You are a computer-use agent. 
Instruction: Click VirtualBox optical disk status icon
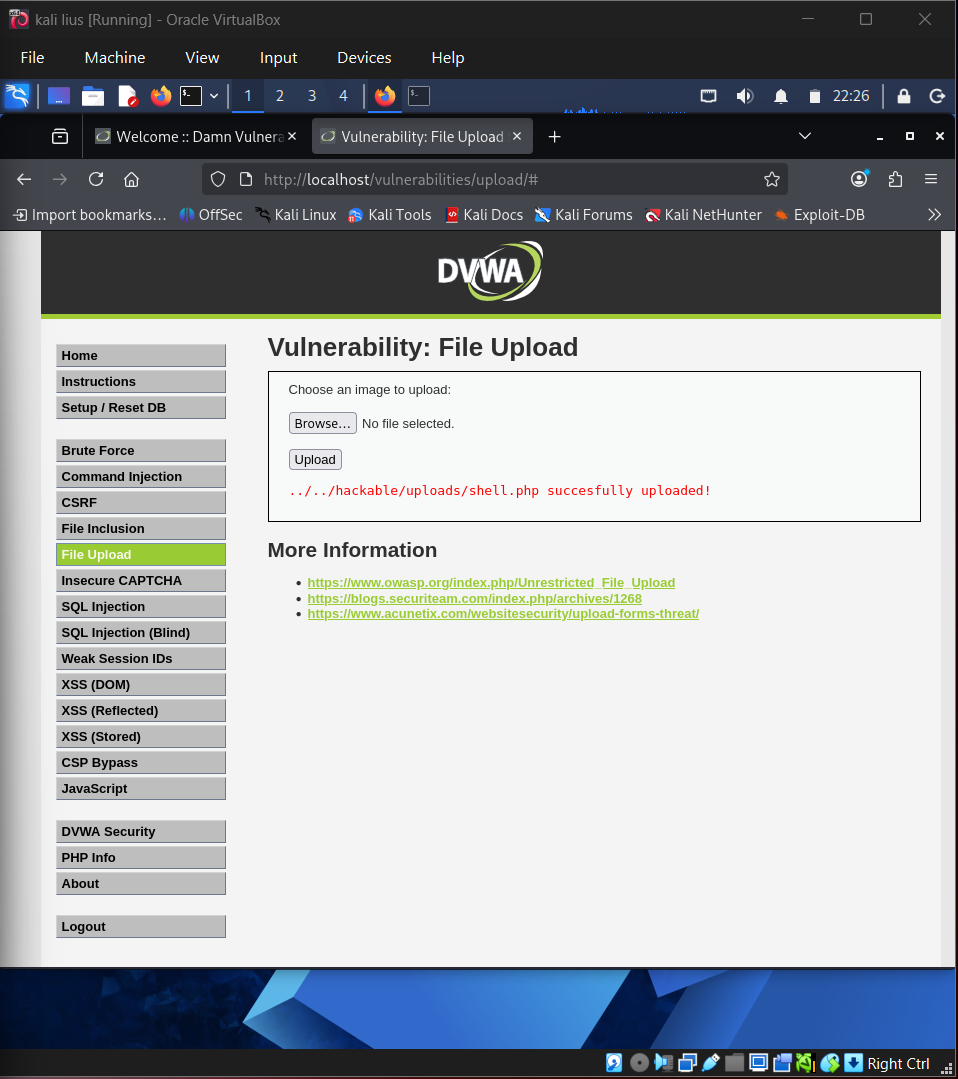639,1063
